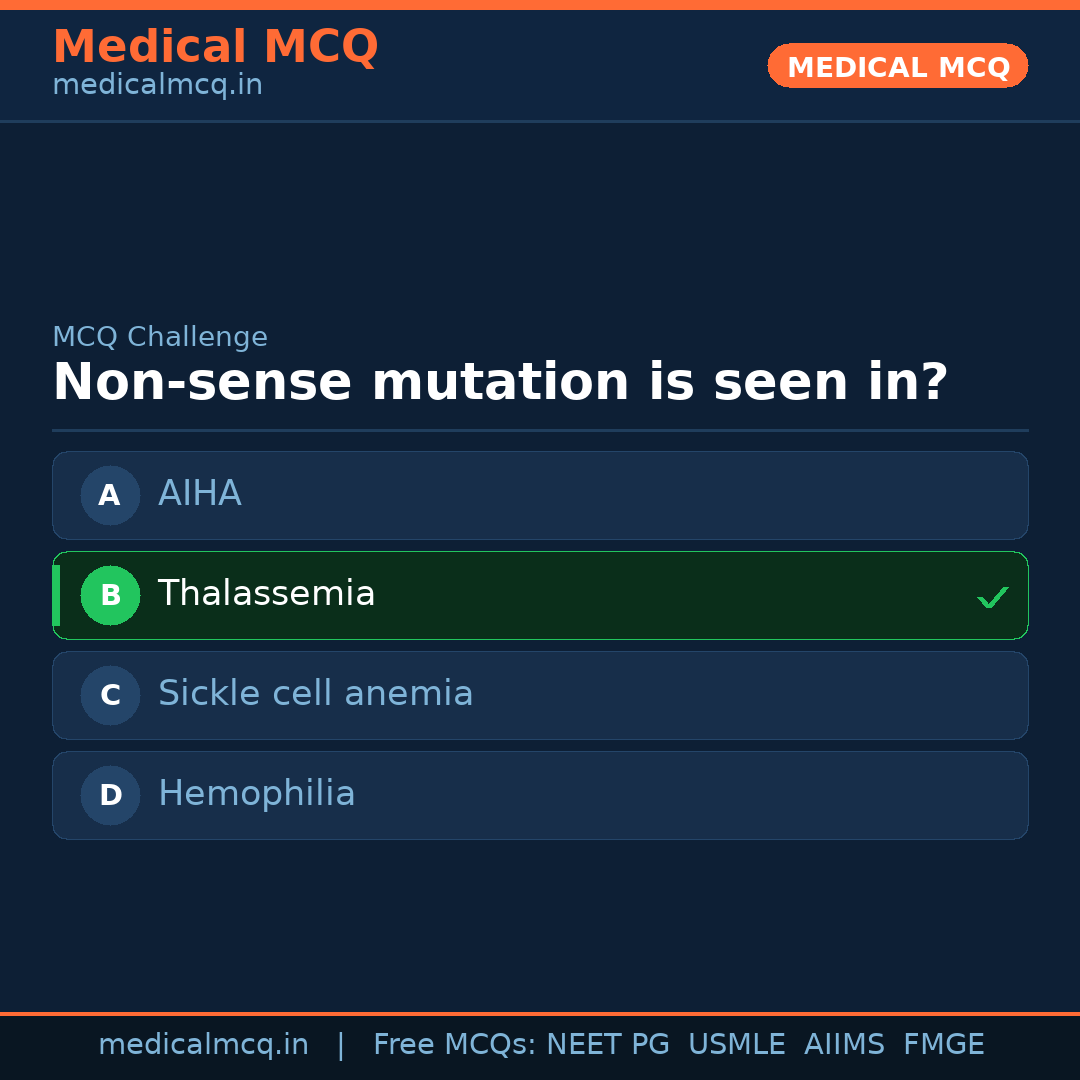Click the MCQ Challenge label
1080x1080 pixels.
pos(160,338)
